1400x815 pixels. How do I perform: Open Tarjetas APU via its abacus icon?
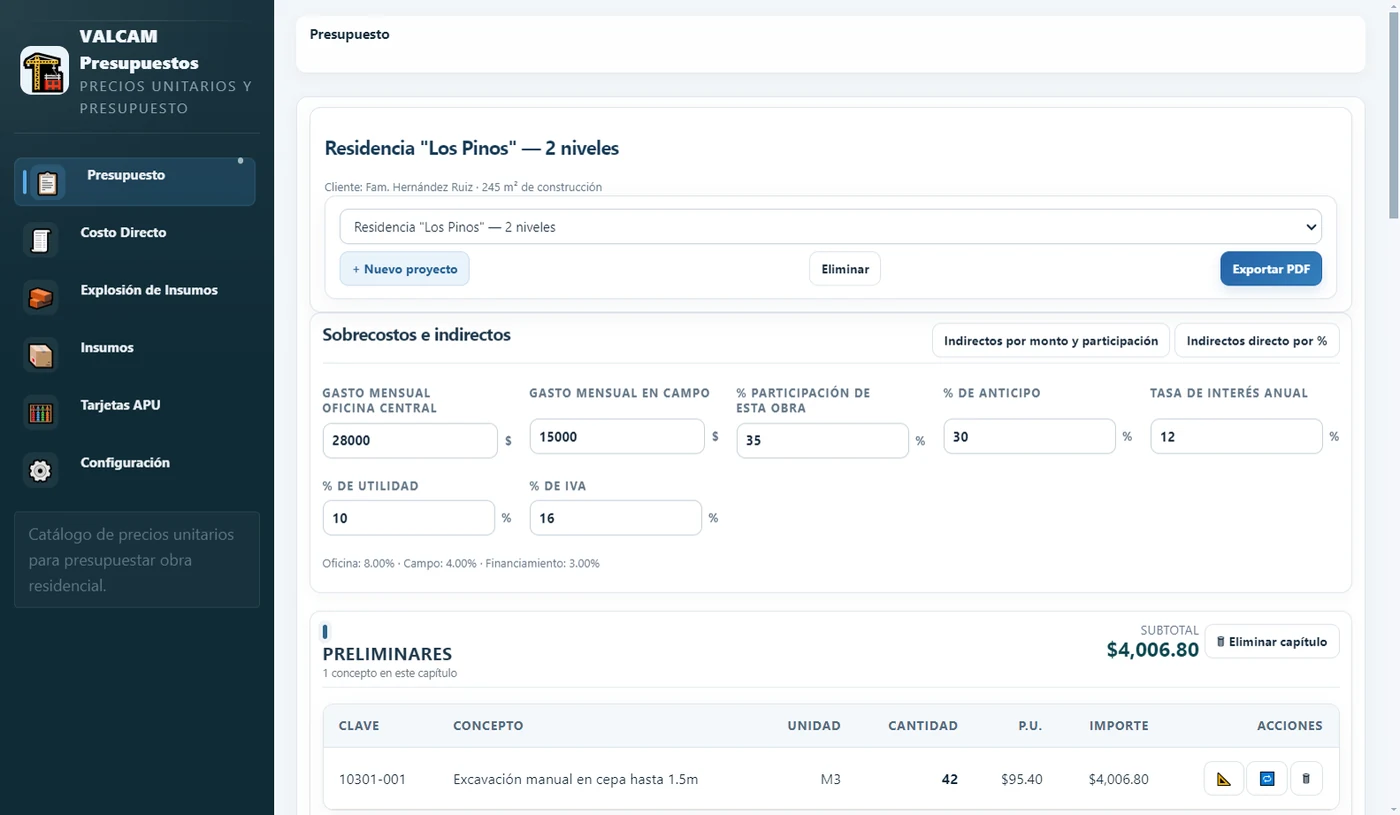tap(41, 413)
